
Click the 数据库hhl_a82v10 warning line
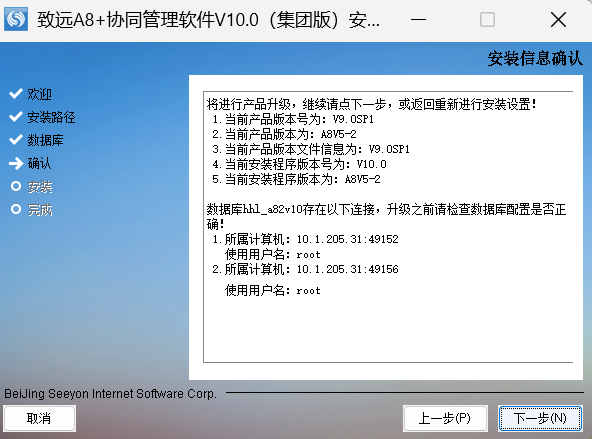(387, 216)
